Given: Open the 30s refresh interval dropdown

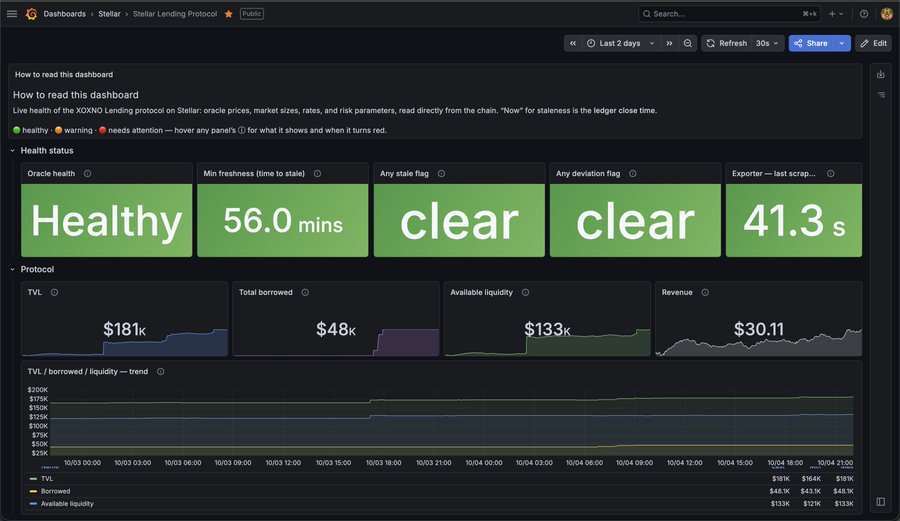Looking at the screenshot, I should click(767, 43).
